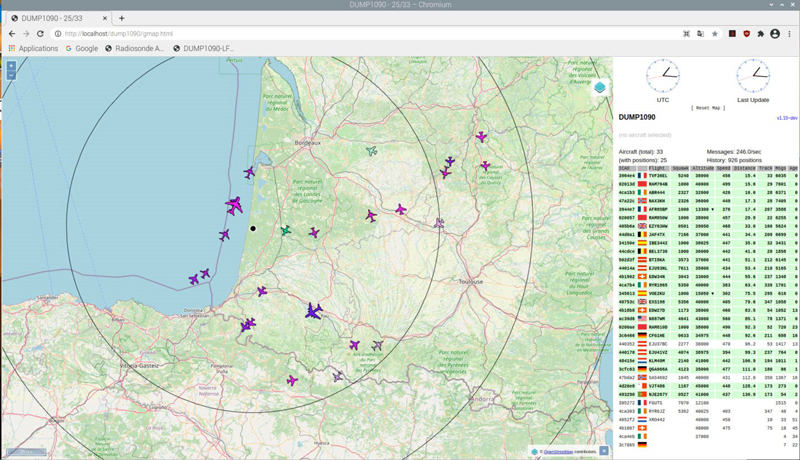800x460 pixels.
Task: Select the VOE2KU aircraft row
Action: tap(708, 293)
